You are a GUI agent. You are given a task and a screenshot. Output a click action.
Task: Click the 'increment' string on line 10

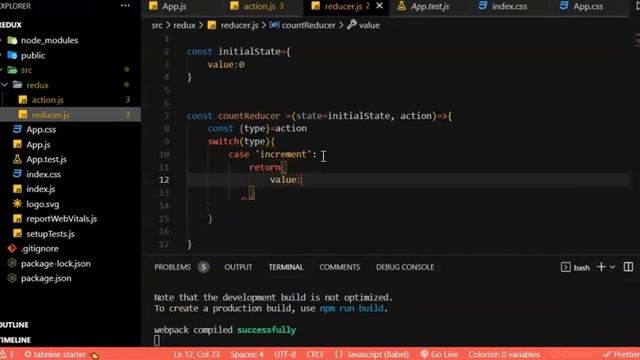284,154
